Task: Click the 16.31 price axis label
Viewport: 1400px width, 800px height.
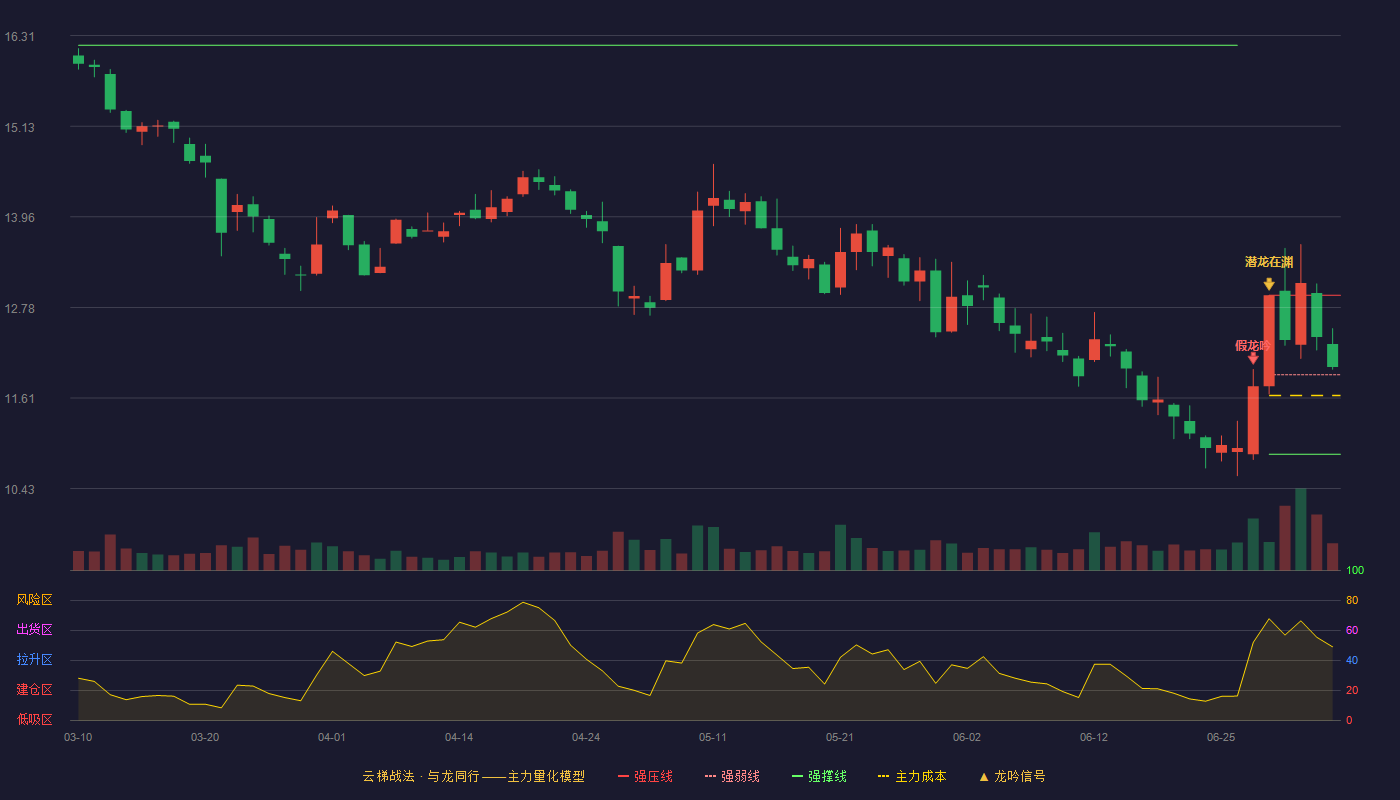Action: (x=19, y=37)
